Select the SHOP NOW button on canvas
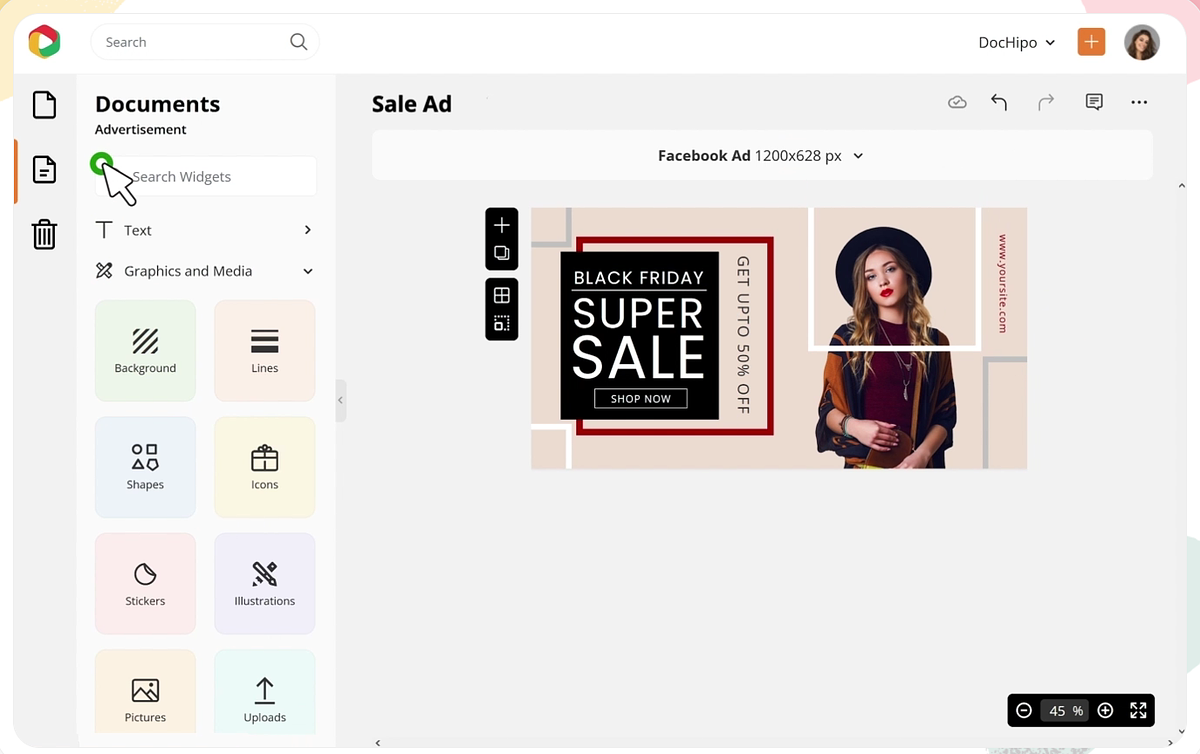The image size is (1200, 754). [x=641, y=398]
